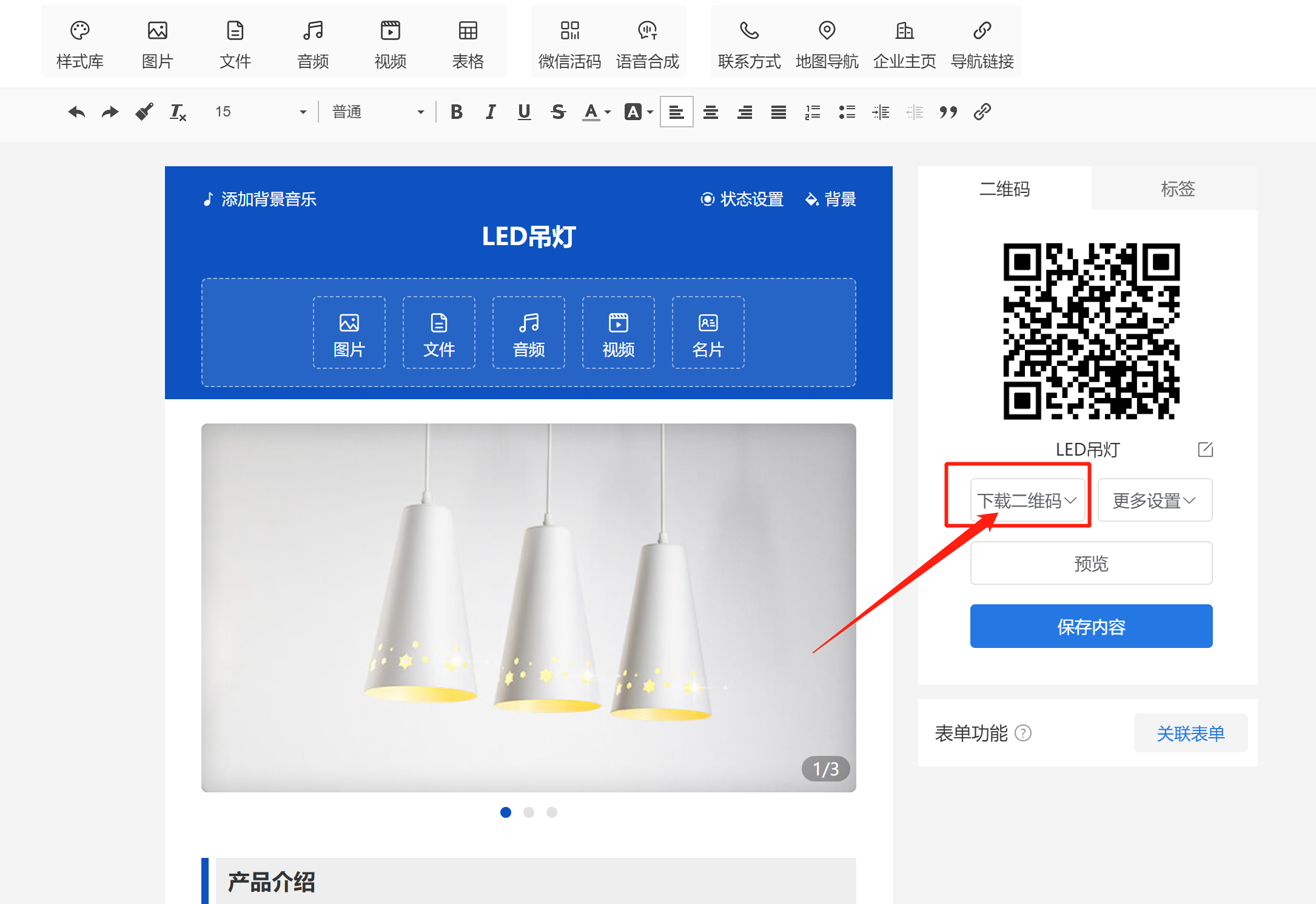1316x904 pixels.
Task: Clear text formatting
Action: pos(178,112)
